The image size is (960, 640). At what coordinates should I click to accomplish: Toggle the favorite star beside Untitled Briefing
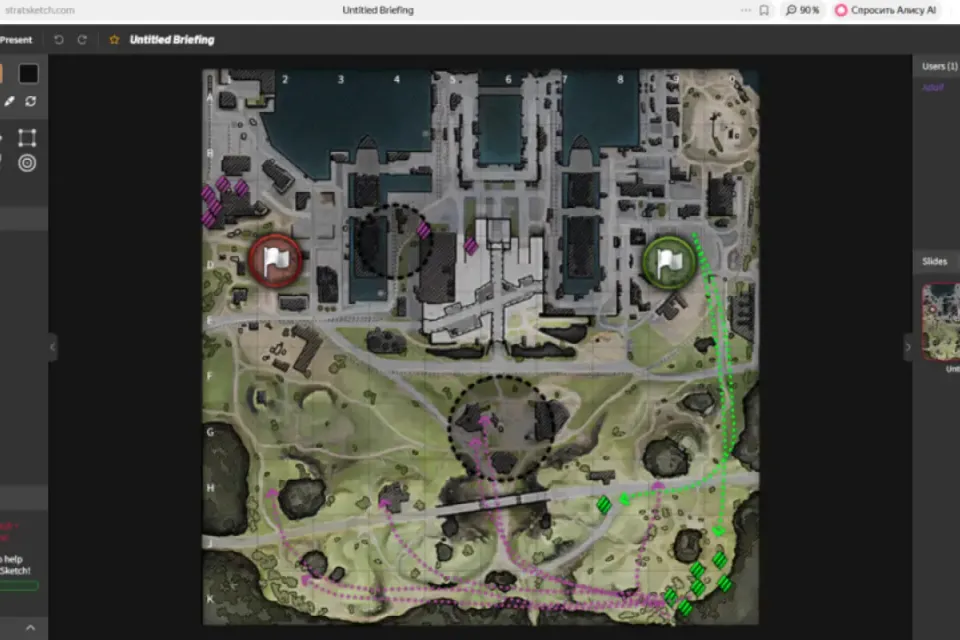pyautogui.click(x=114, y=40)
